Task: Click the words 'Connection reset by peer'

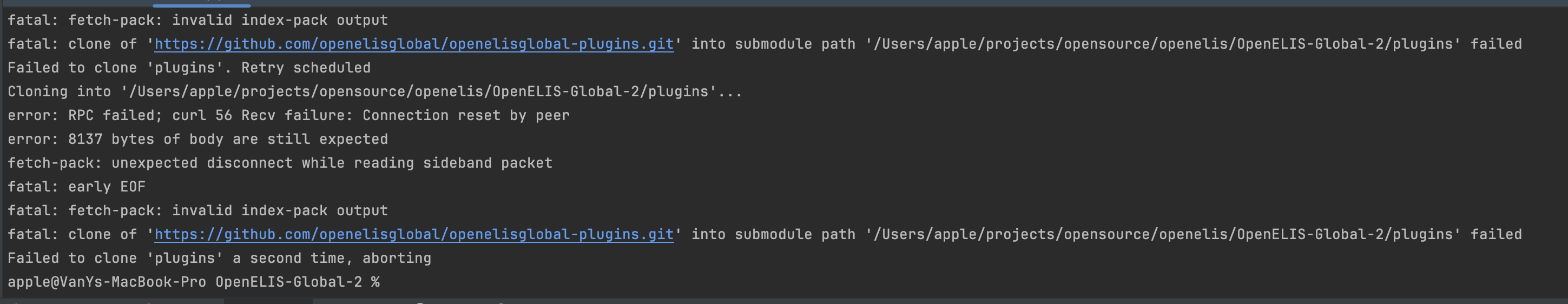Action: [466, 115]
